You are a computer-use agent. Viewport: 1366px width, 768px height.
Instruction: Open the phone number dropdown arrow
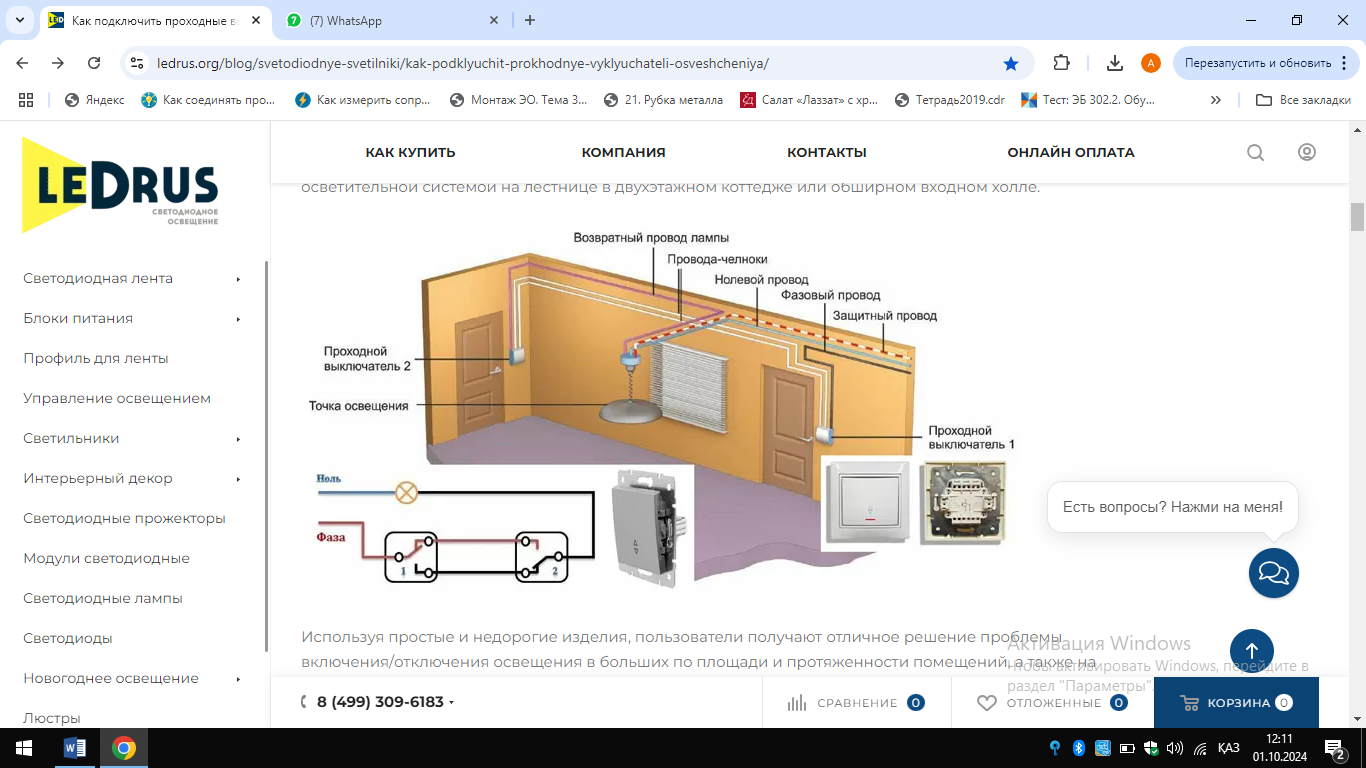coord(452,703)
